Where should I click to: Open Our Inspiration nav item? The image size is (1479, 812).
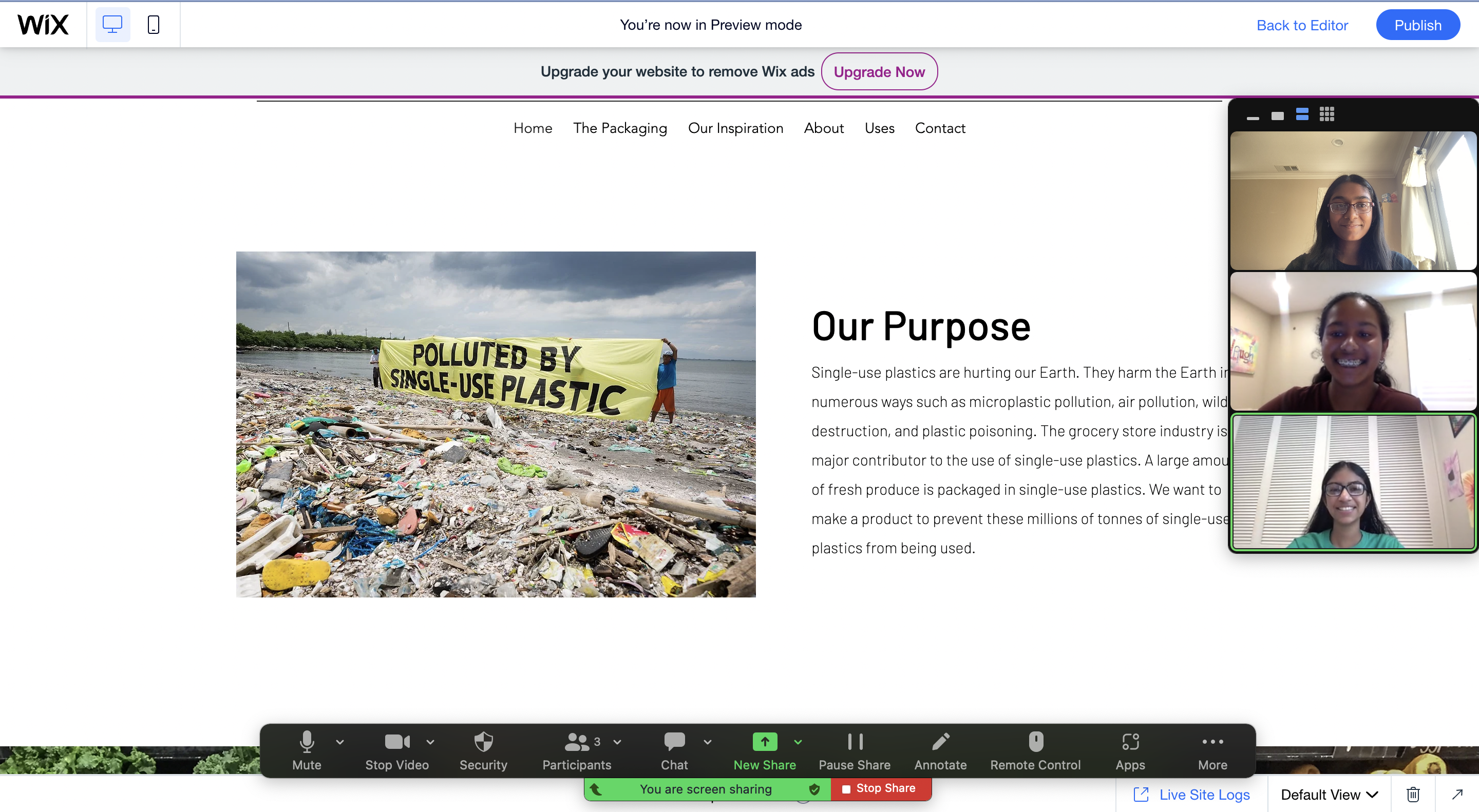click(x=735, y=128)
